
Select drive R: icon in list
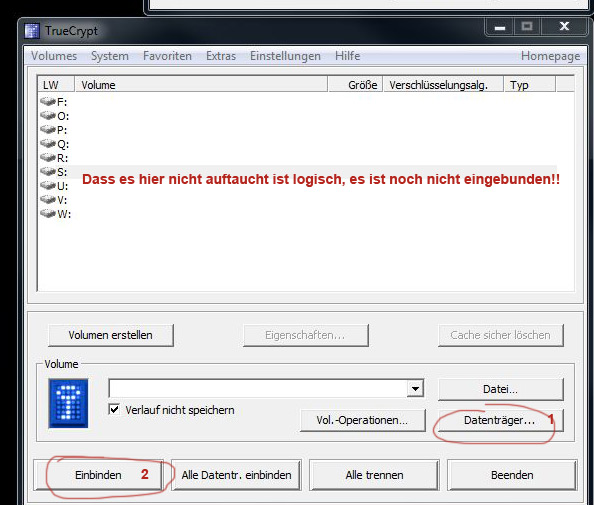click(48, 158)
